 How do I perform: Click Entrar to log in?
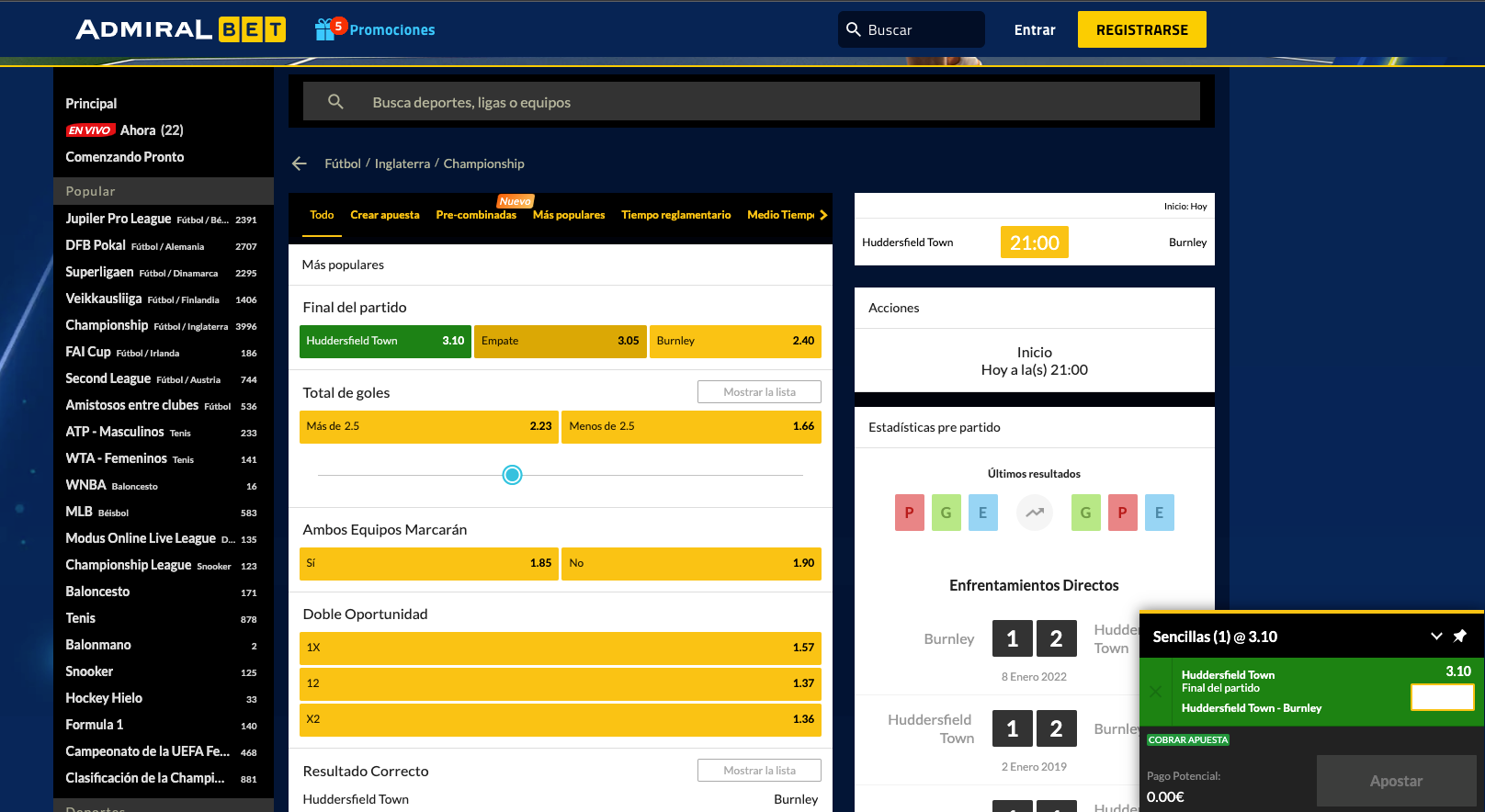(x=1035, y=29)
